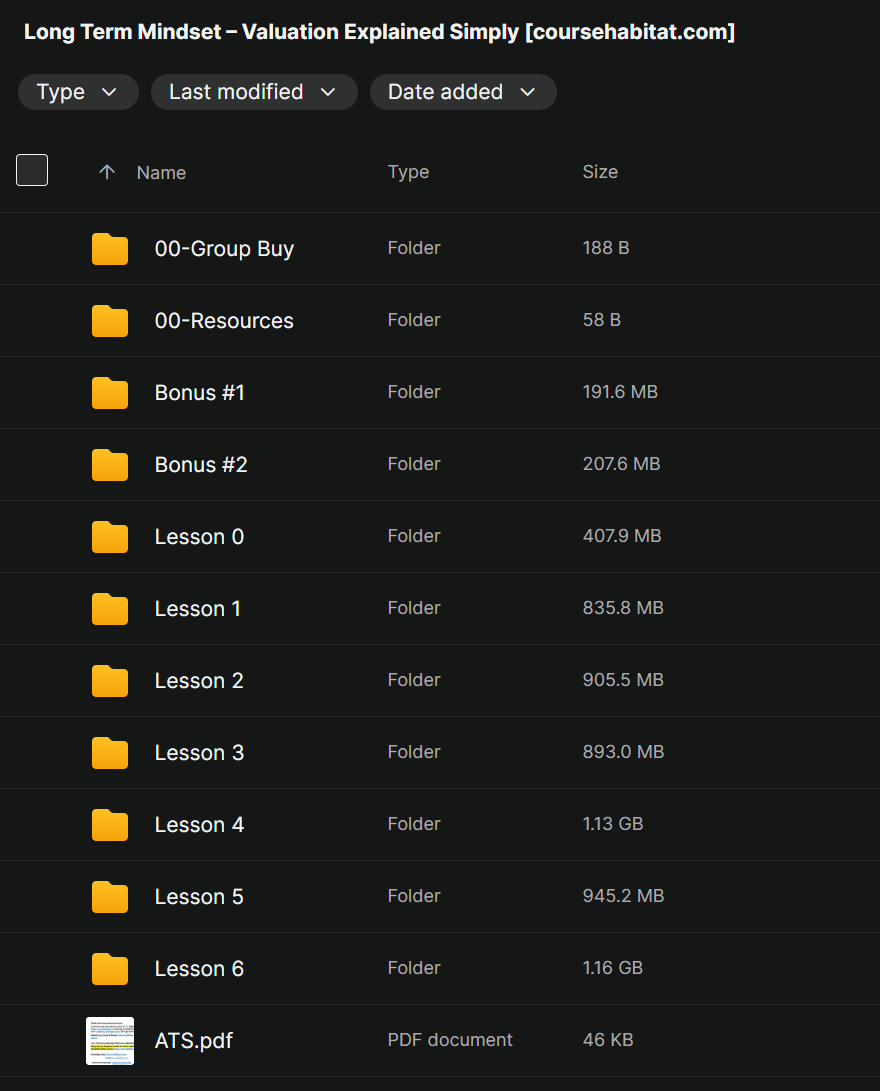880x1091 pixels.
Task: Click the 00-Resources folder icon
Action: [110, 321]
